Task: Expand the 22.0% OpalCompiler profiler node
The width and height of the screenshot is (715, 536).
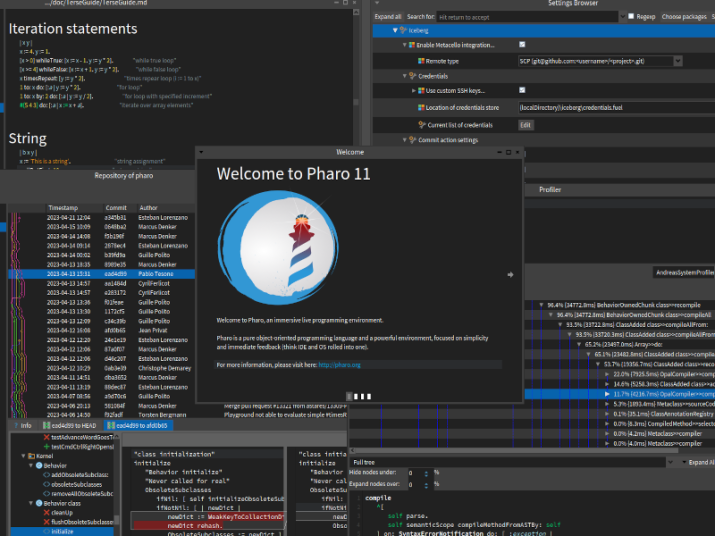Action: coord(607,374)
